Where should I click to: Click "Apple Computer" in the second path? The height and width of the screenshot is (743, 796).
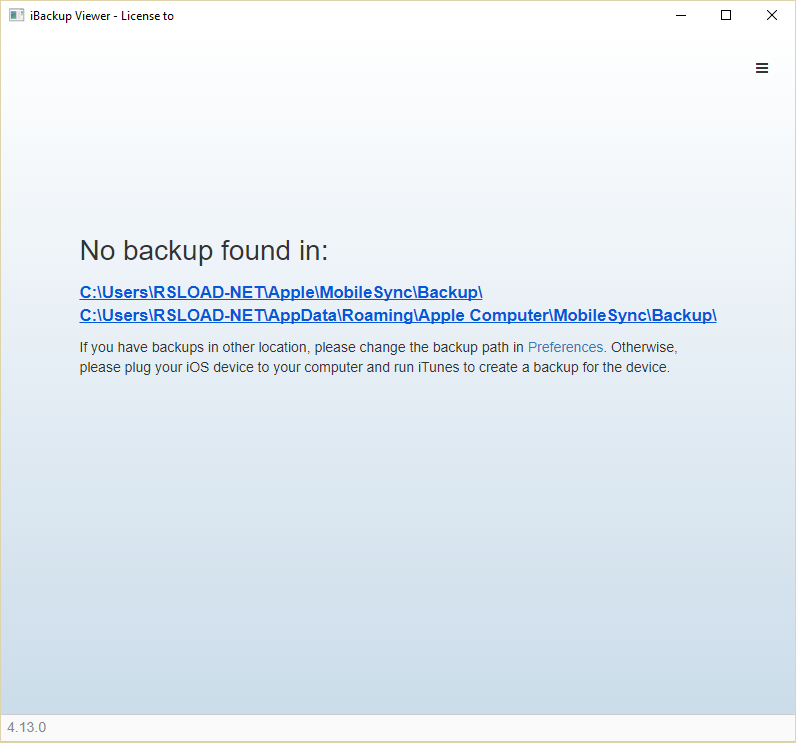(482, 315)
